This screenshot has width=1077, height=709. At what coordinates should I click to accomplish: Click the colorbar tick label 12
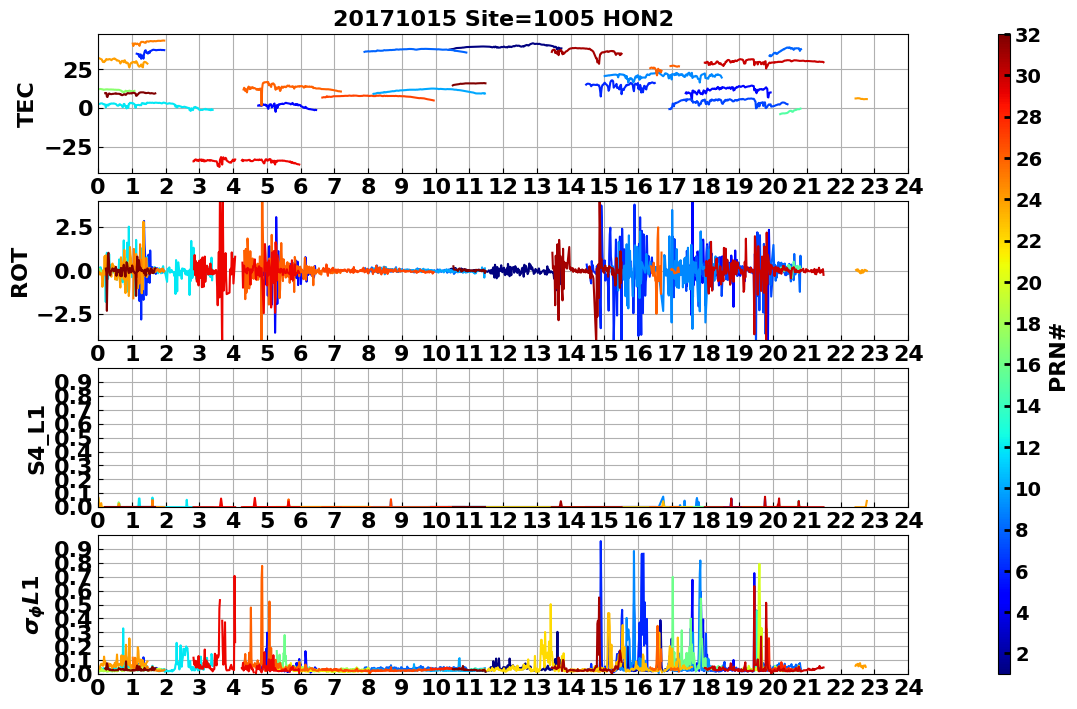[1028, 447]
